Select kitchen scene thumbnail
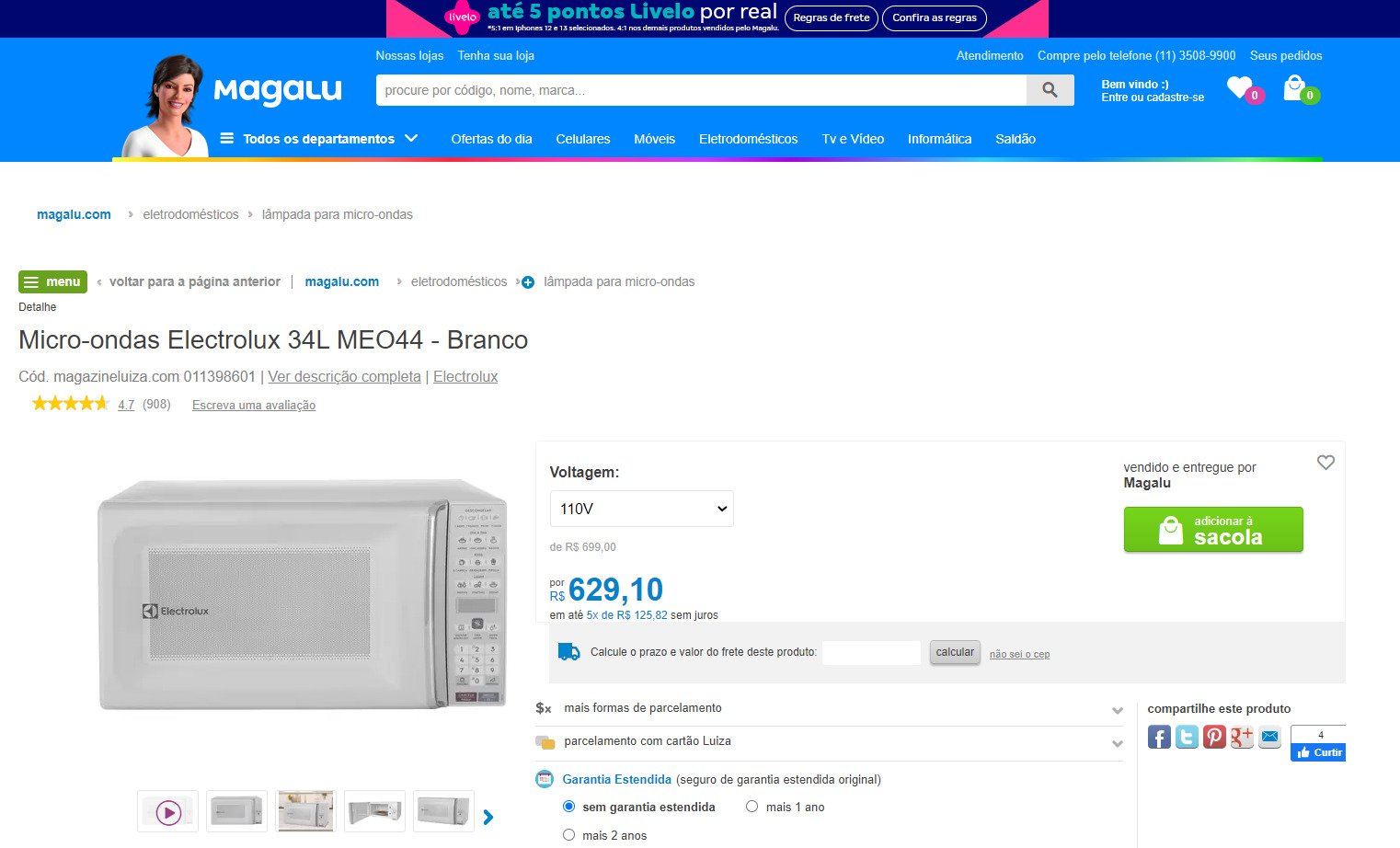Image resolution: width=1400 pixels, height=848 pixels. 305,811
